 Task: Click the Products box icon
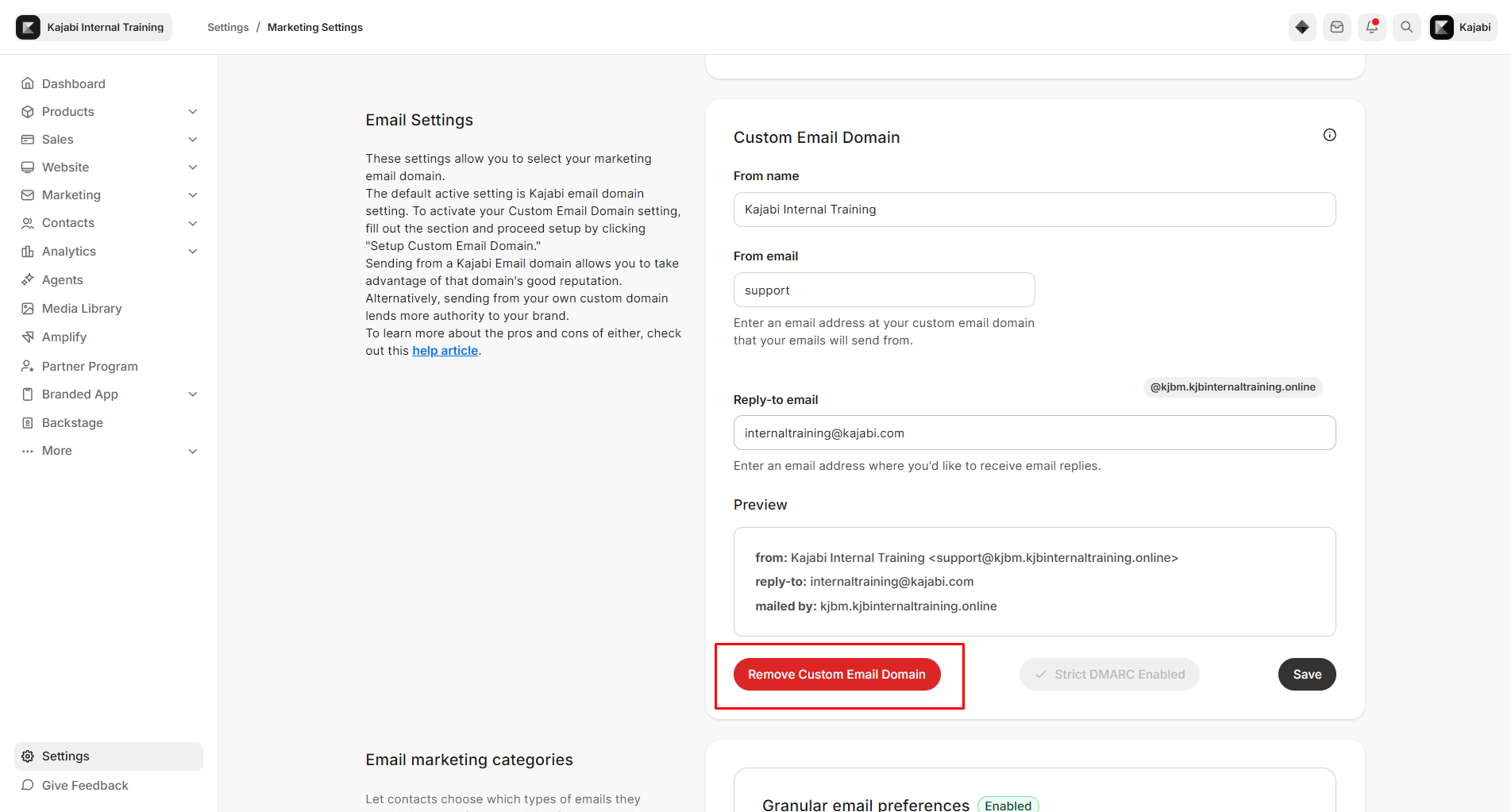28,111
